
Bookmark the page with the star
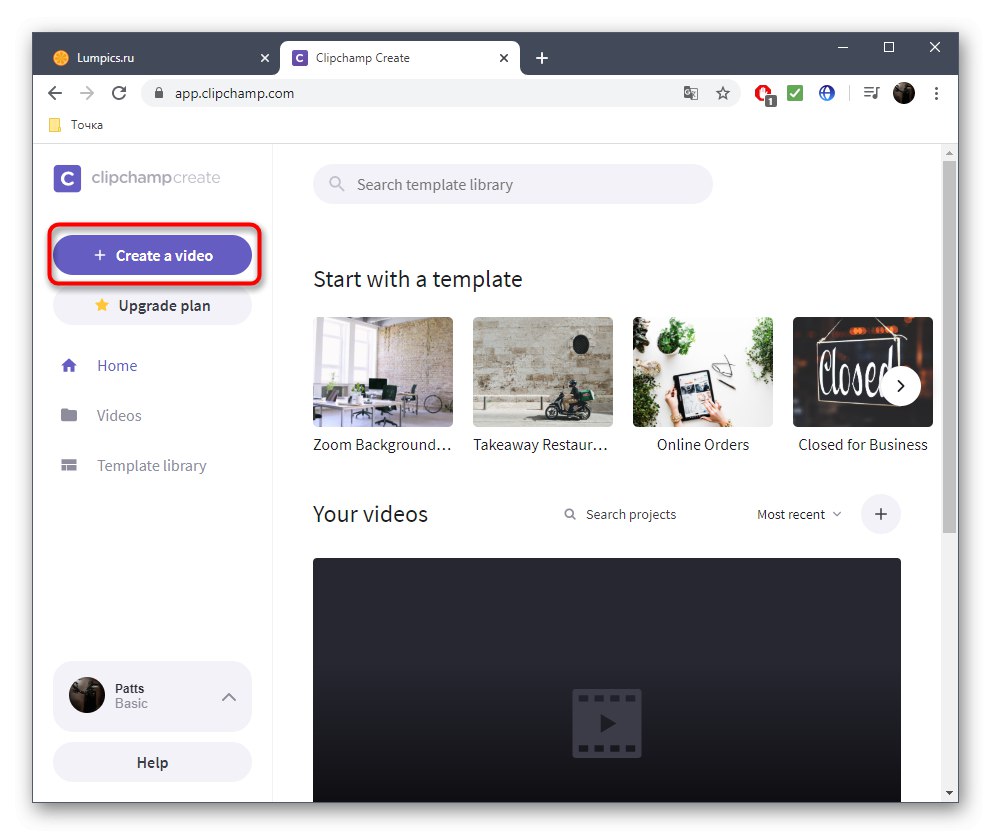(x=723, y=92)
